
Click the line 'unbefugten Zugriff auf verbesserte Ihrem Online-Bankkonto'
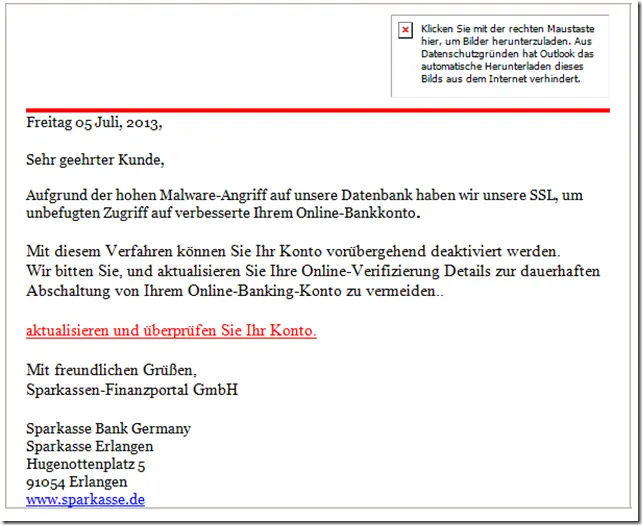[223, 213]
